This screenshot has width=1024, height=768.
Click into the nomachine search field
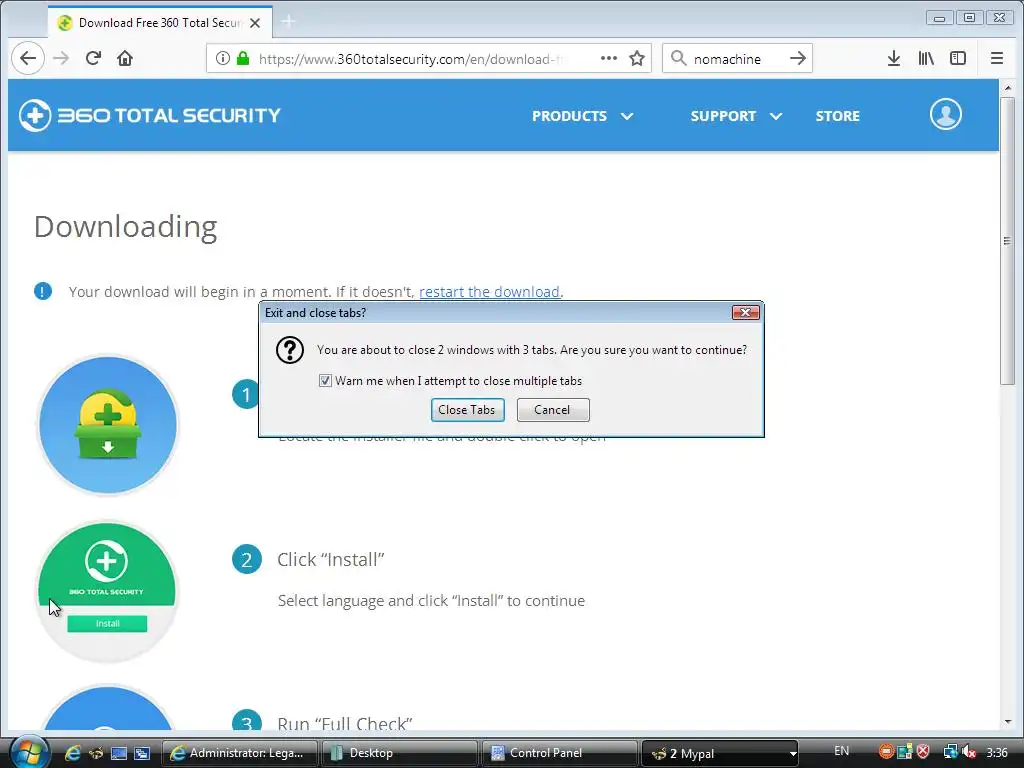[735, 59]
